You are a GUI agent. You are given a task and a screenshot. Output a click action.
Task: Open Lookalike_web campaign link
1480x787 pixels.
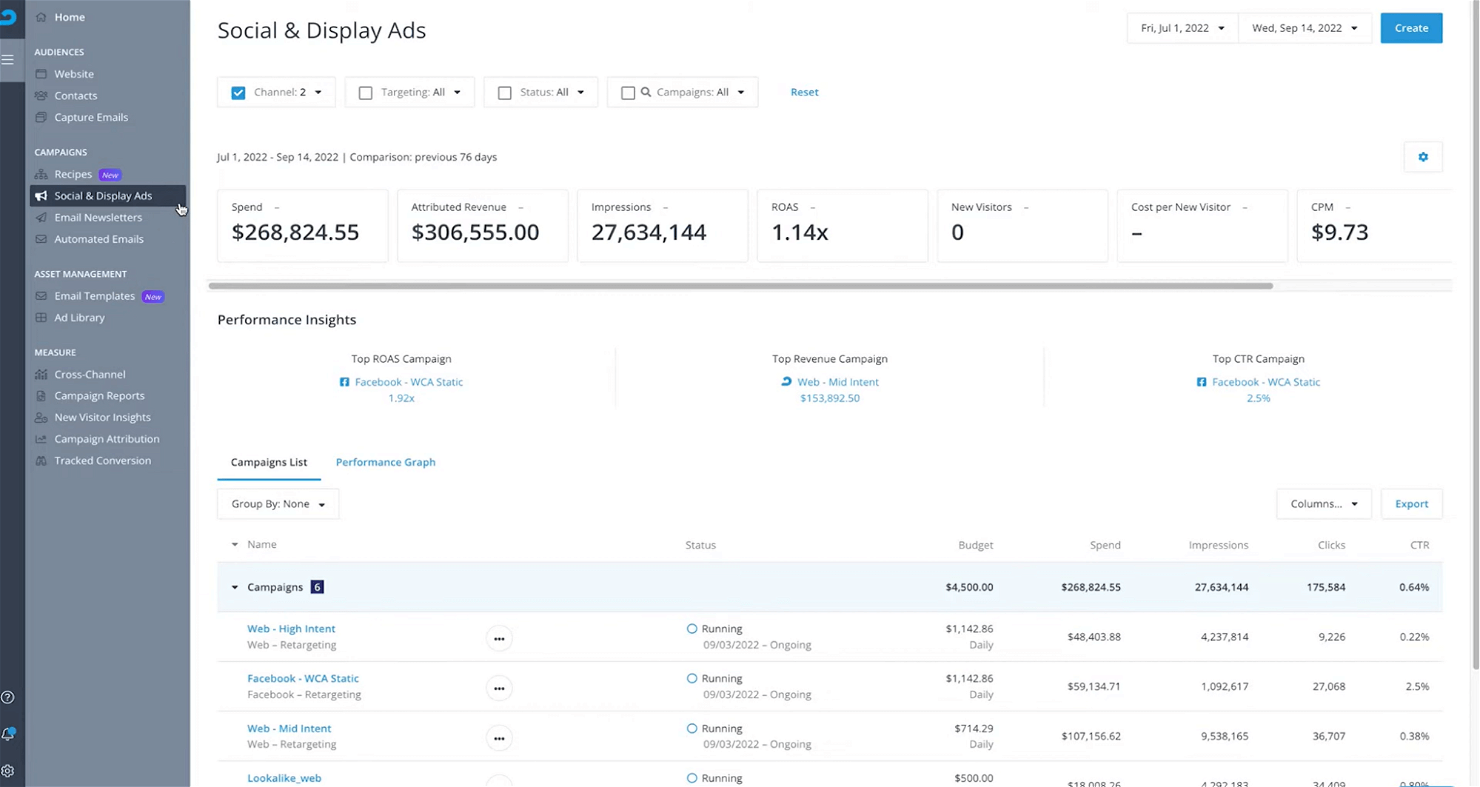tap(284, 778)
